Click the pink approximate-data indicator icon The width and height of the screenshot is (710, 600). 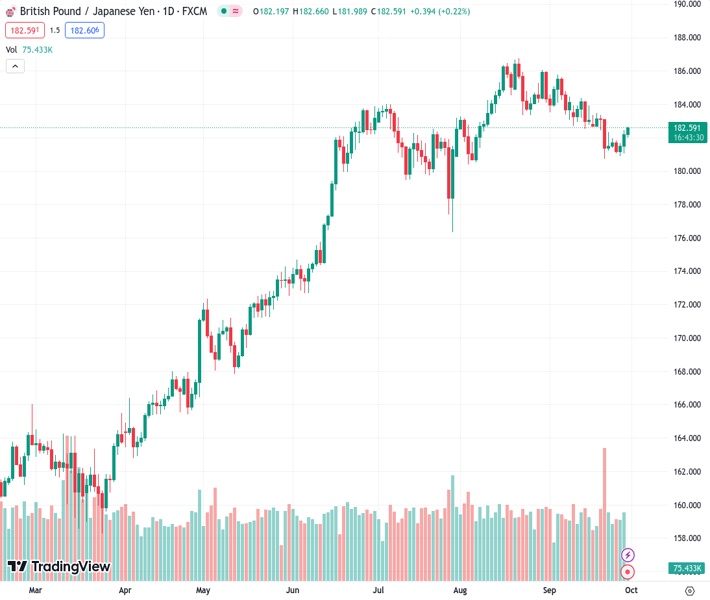click(238, 12)
